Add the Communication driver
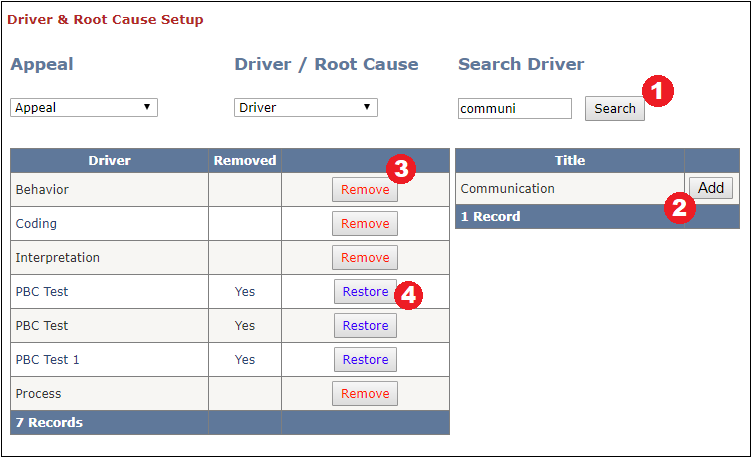Image resolution: width=752 pixels, height=458 pixels. [x=711, y=188]
